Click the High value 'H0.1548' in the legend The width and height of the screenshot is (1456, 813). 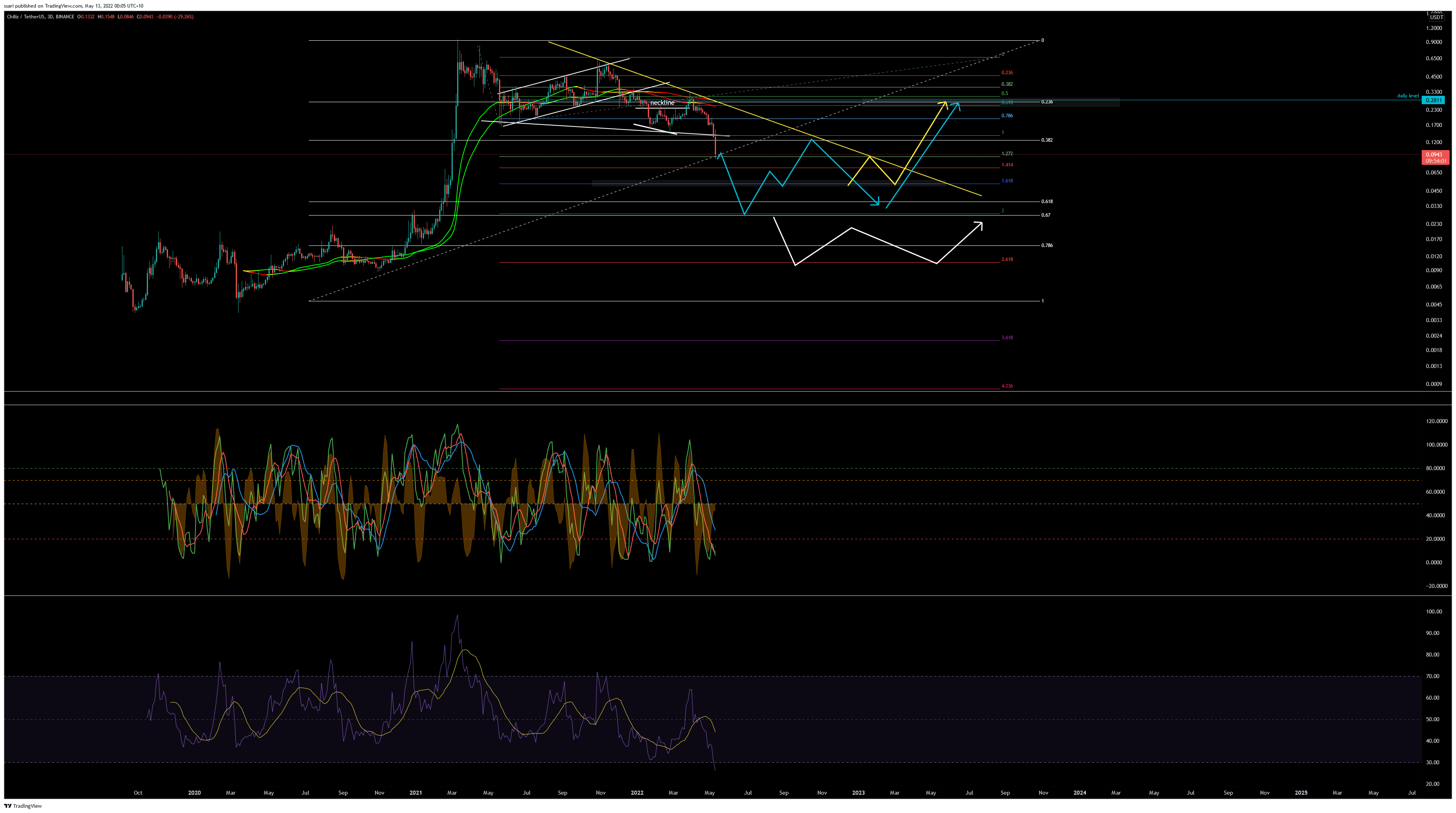(x=106, y=17)
